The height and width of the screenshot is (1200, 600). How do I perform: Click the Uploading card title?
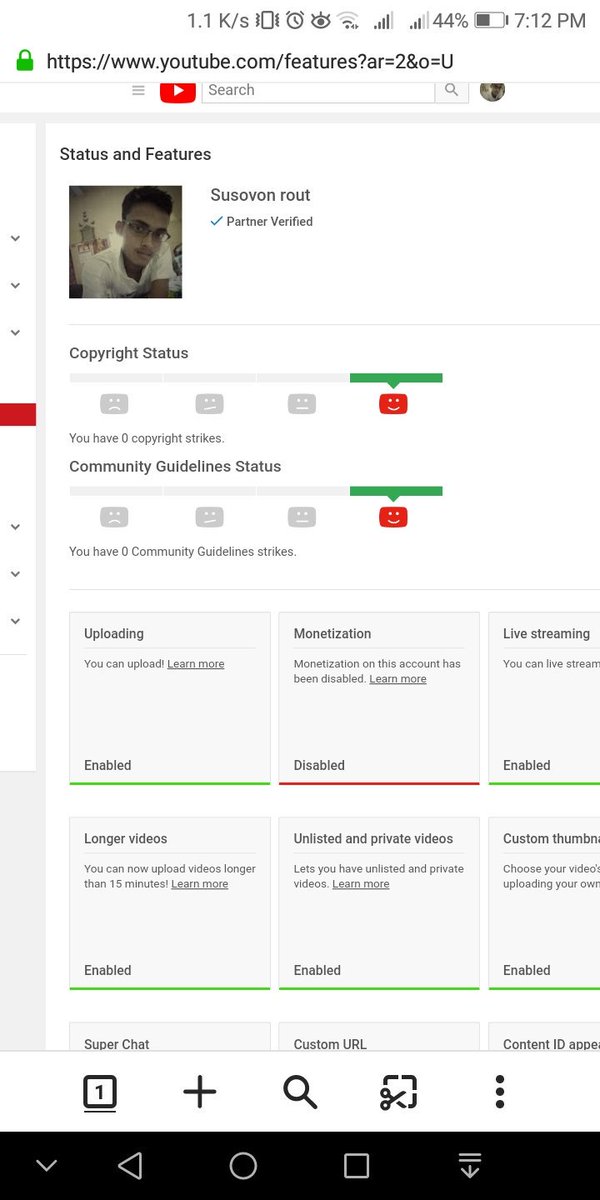(x=114, y=634)
